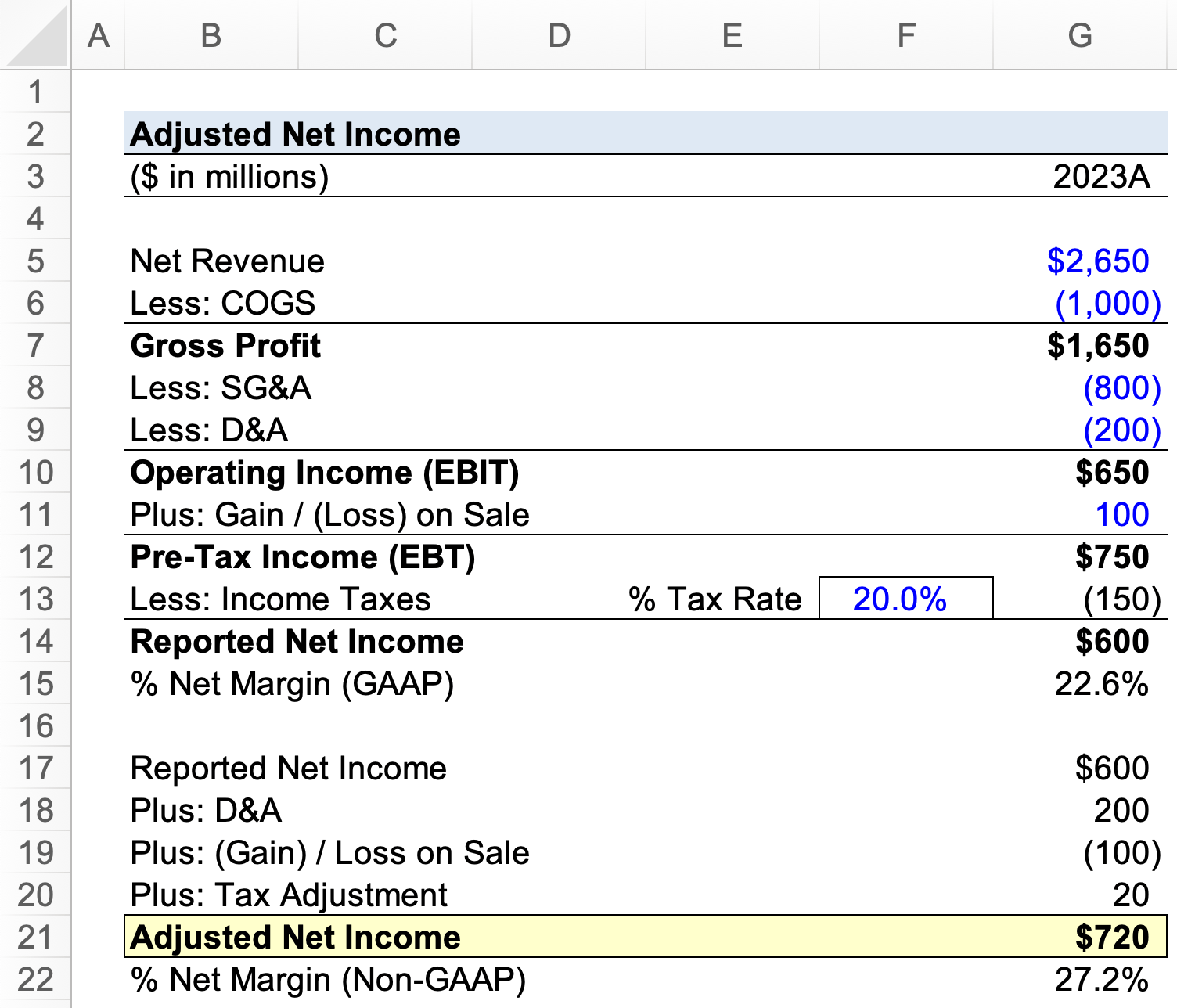The width and height of the screenshot is (1177, 1008).
Task: Select row header 13
Action: point(35,599)
